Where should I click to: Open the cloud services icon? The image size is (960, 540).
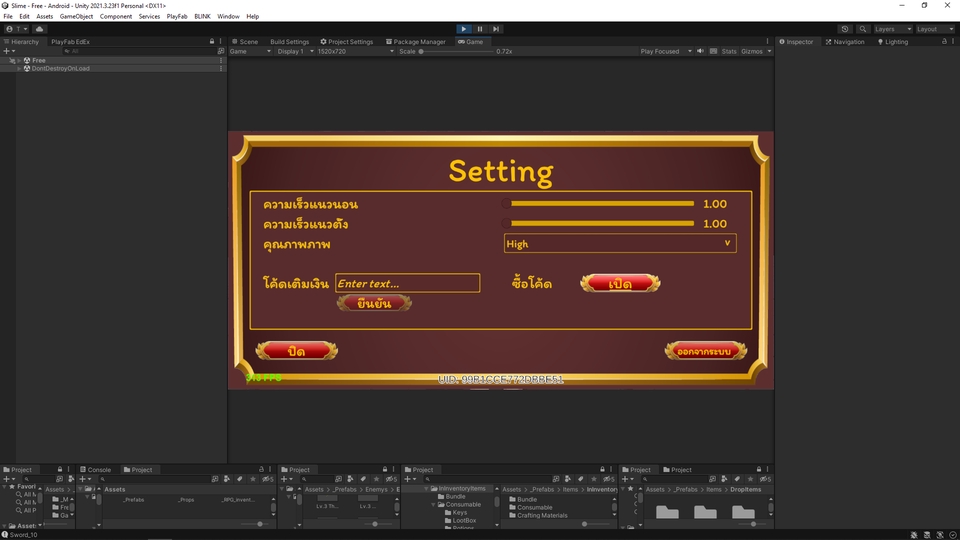[x=40, y=29]
